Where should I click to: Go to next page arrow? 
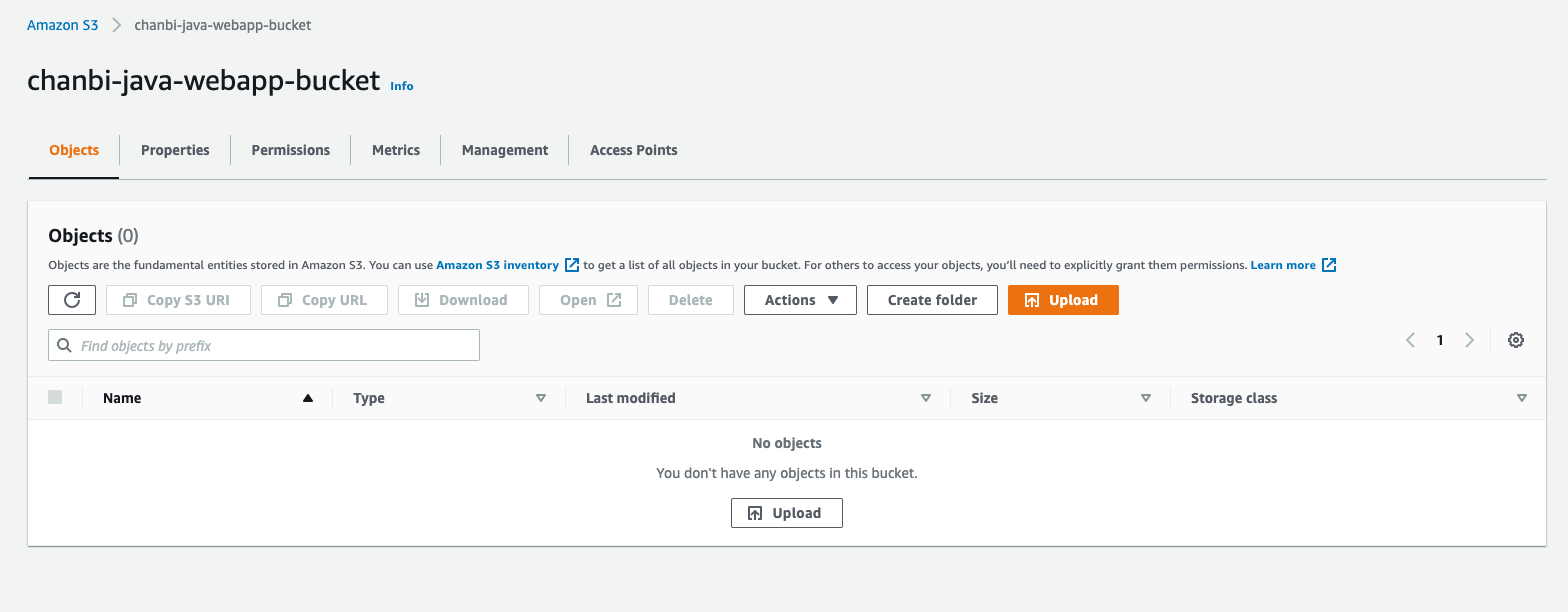tap(1469, 340)
